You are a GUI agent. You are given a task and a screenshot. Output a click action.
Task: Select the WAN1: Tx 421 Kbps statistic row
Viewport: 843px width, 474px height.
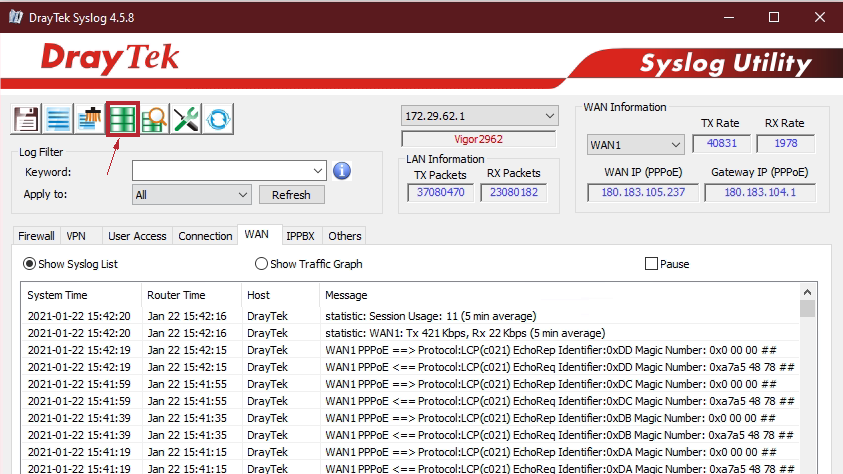[x=411, y=333]
